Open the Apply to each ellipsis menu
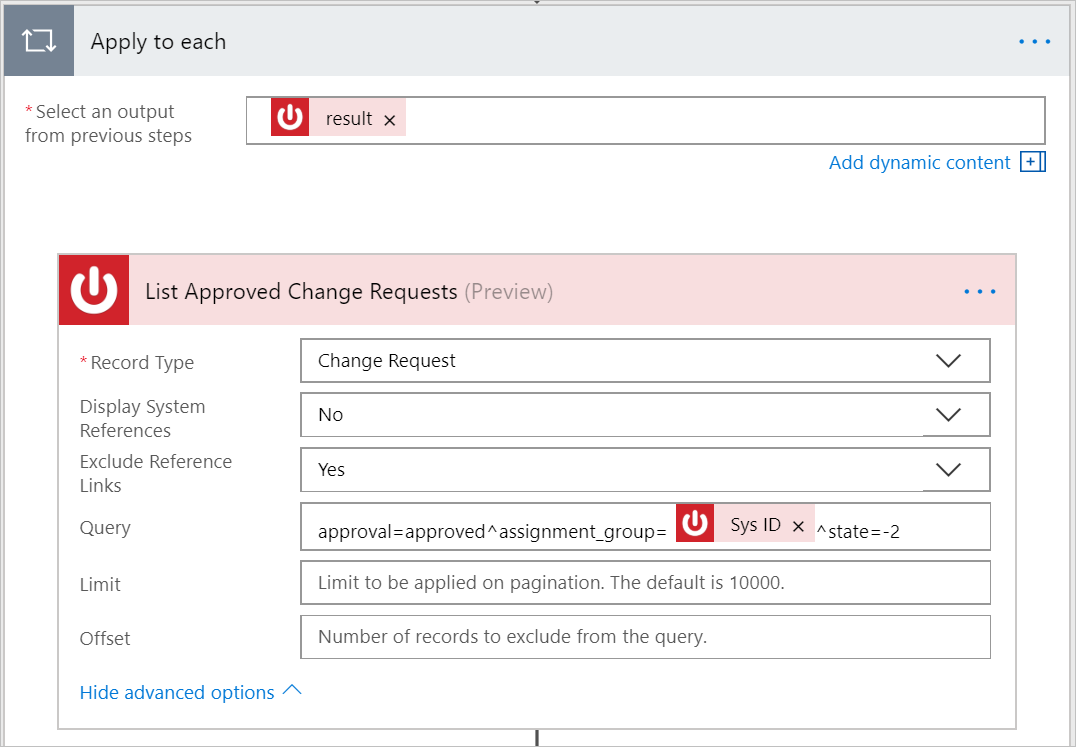Viewport: 1076px width, 747px height. tap(1034, 42)
